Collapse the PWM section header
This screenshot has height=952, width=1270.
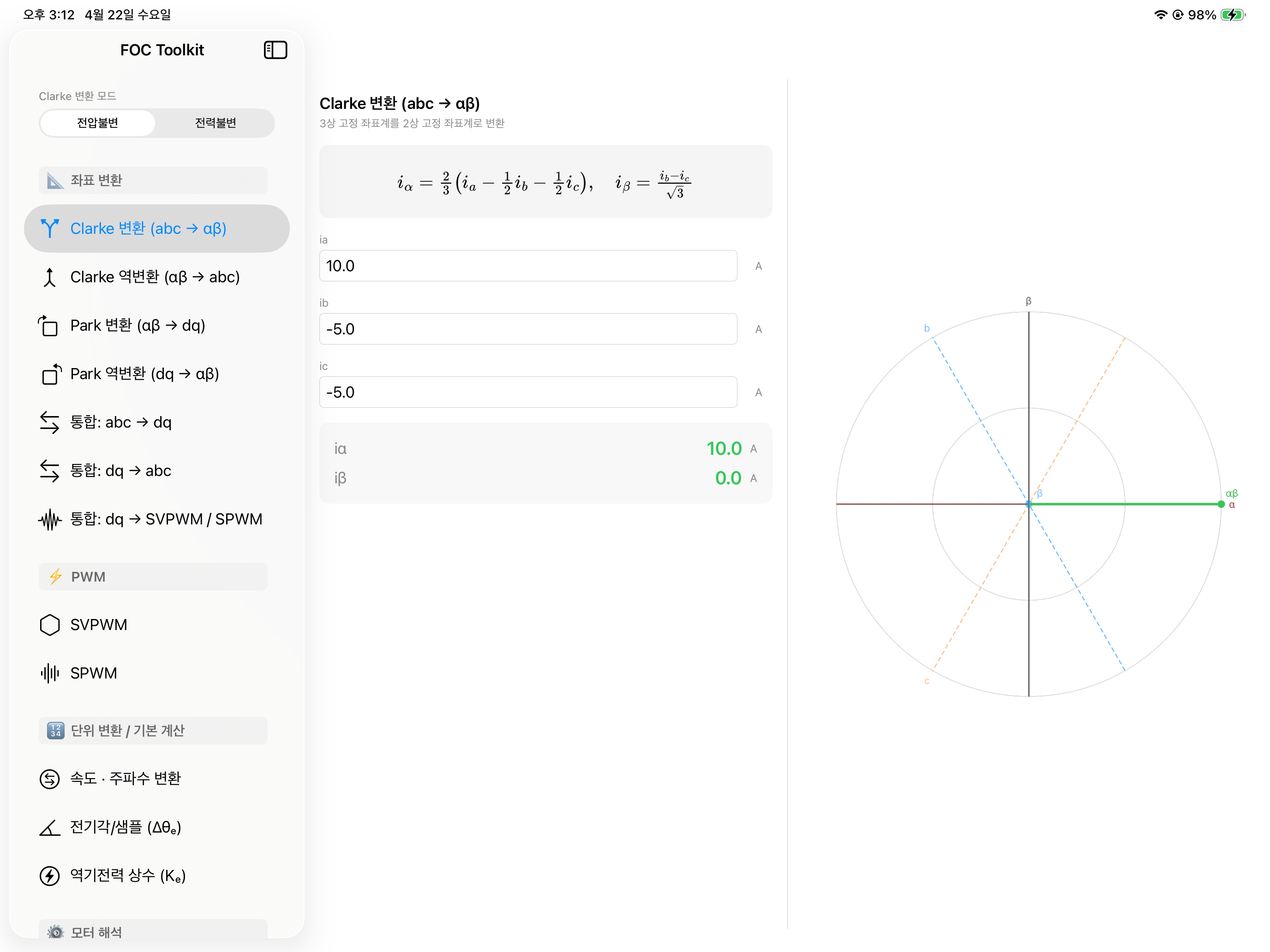point(153,577)
